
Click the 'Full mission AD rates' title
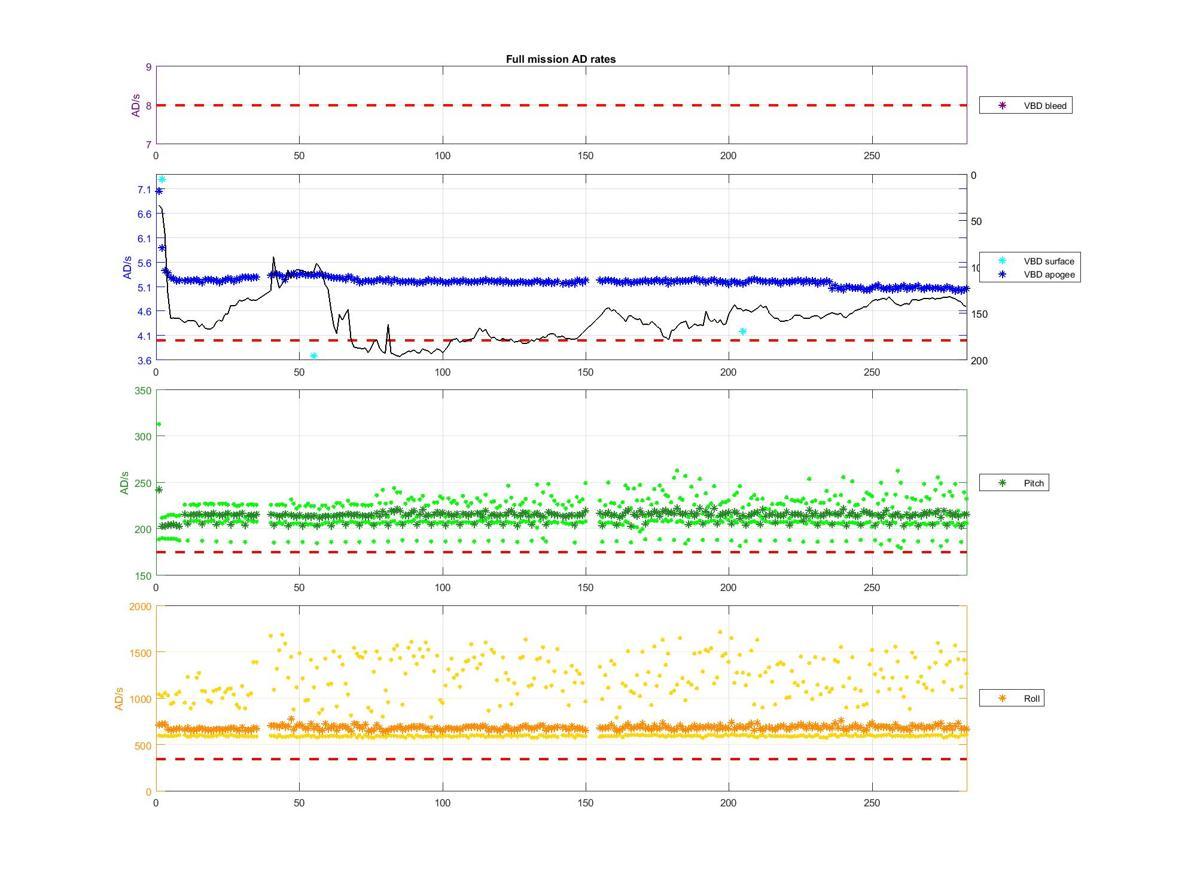tap(560, 59)
